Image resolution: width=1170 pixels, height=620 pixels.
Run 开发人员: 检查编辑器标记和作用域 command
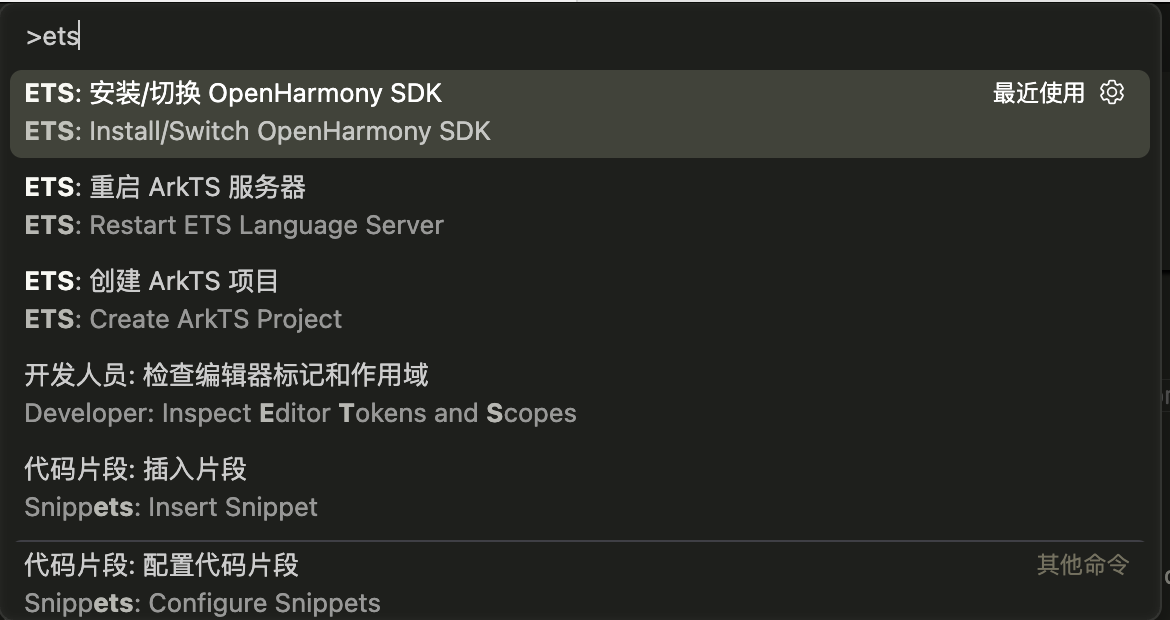click(x=226, y=375)
